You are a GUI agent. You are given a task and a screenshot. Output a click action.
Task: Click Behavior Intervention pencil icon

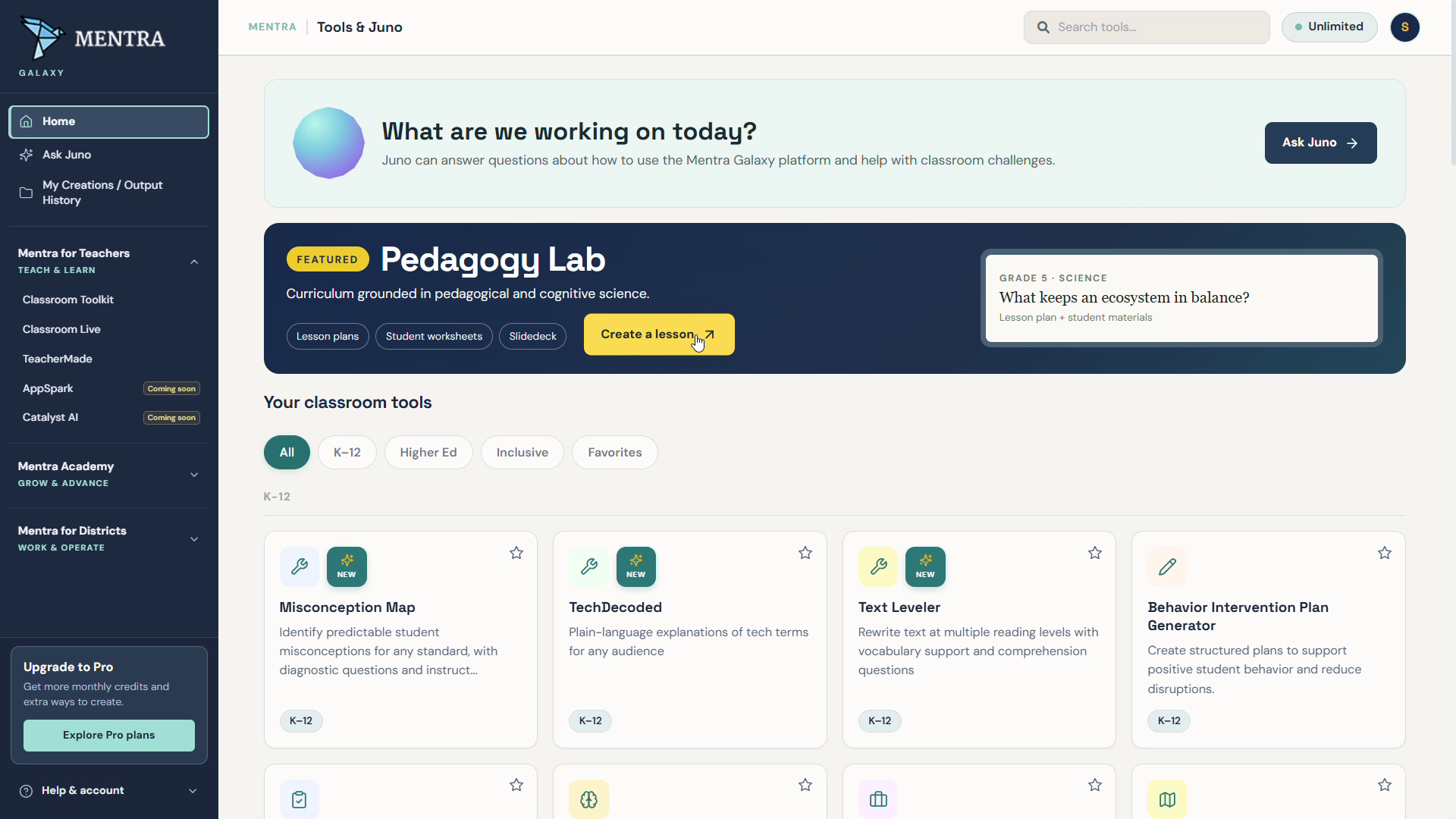coord(1168,566)
